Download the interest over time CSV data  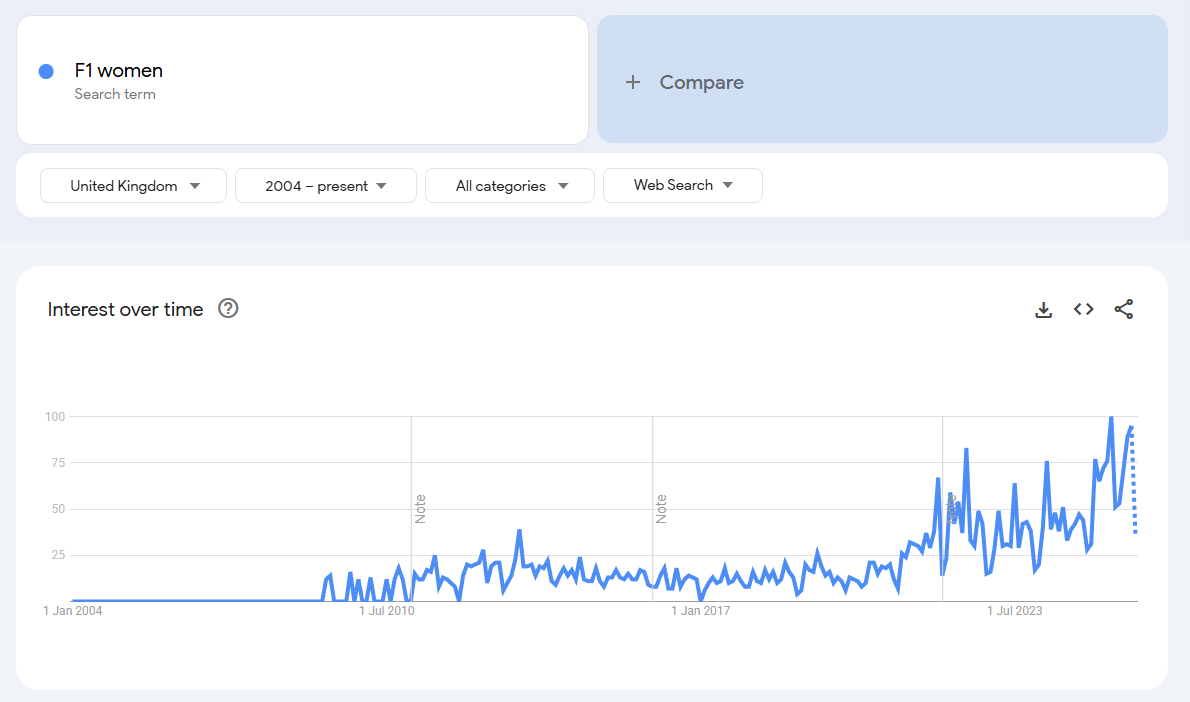[x=1044, y=310]
